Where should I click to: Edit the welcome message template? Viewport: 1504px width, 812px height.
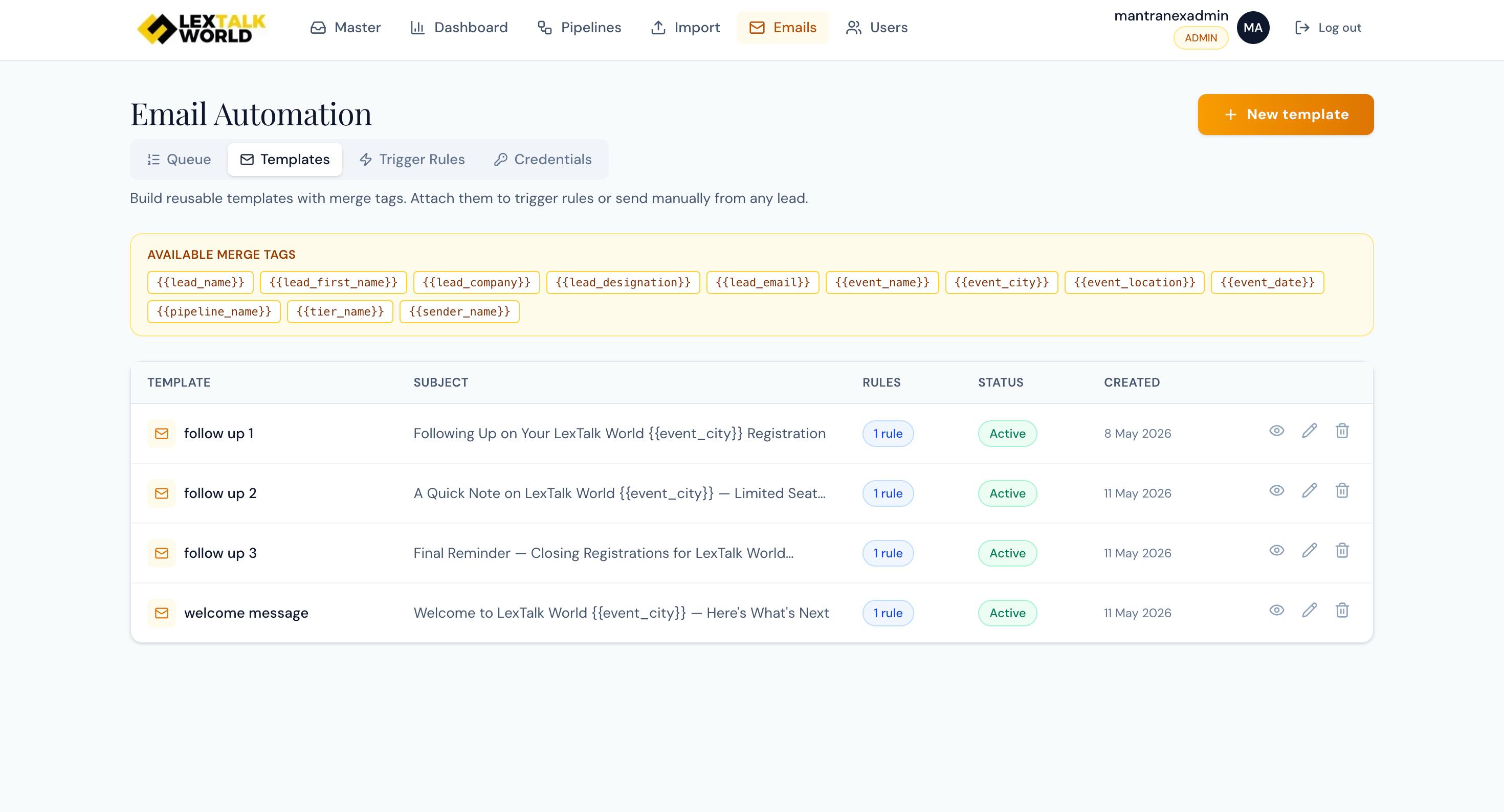pyautogui.click(x=1310, y=610)
